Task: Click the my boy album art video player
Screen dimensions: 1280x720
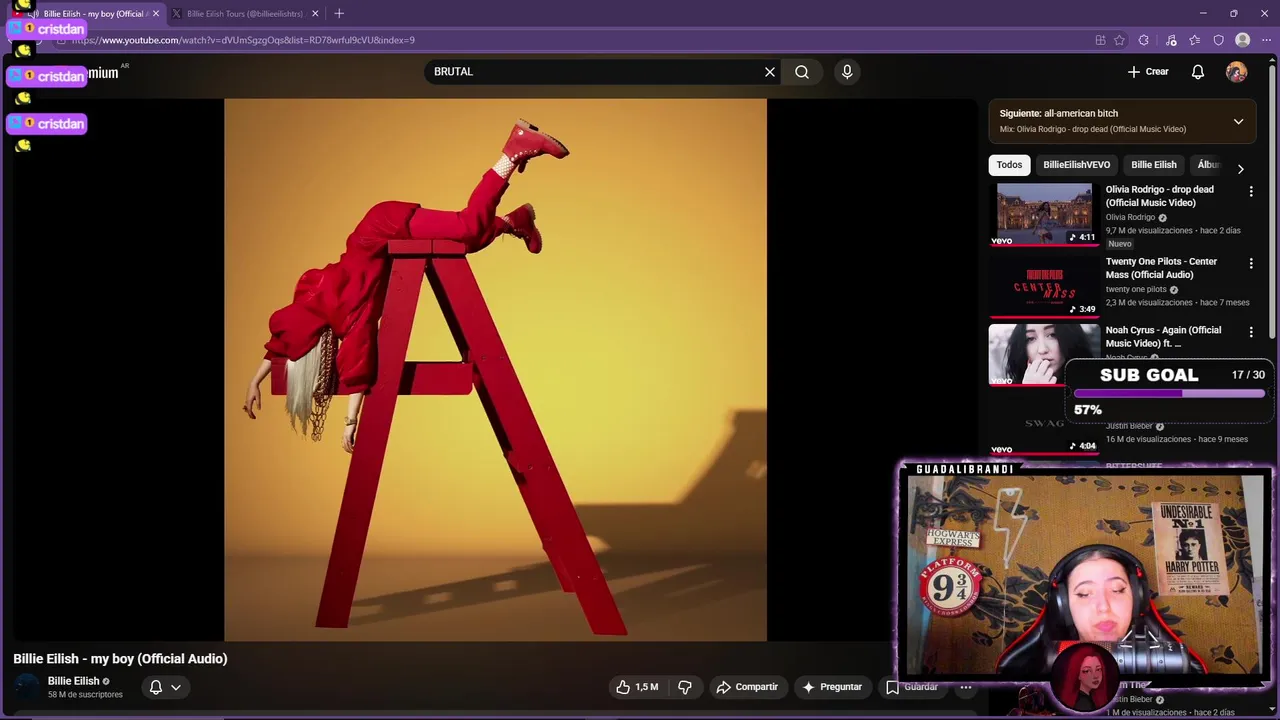Action: tap(495, 369)
